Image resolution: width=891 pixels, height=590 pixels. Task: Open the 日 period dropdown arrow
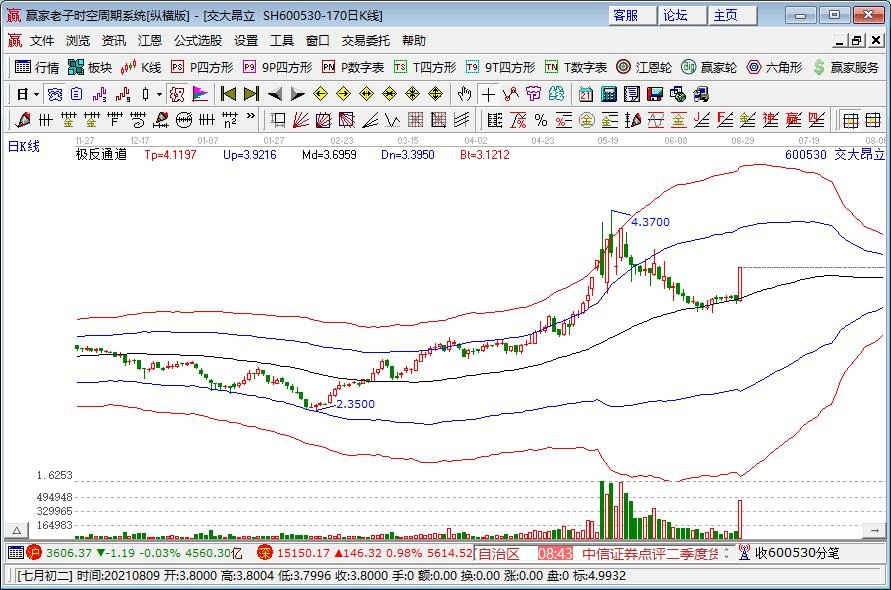tap(37, 94)
